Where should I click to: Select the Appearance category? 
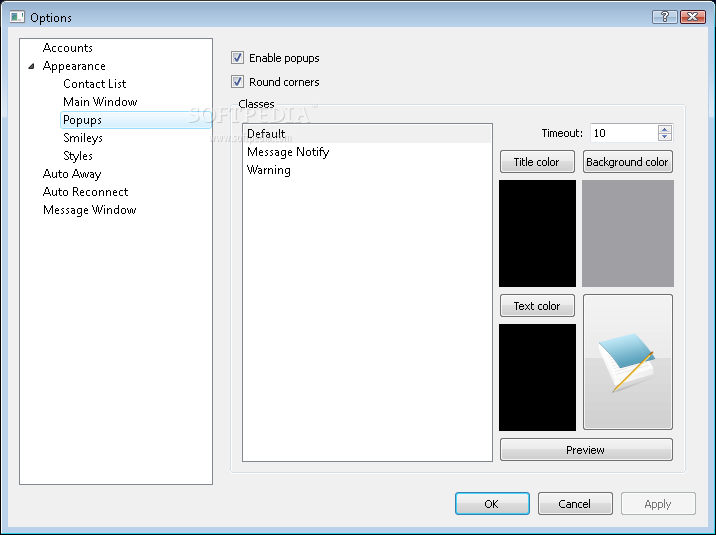click(74, 66)
